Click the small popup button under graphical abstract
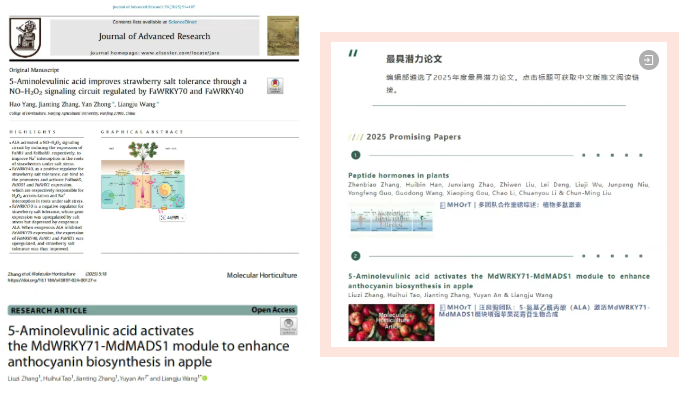 [172, 217]
